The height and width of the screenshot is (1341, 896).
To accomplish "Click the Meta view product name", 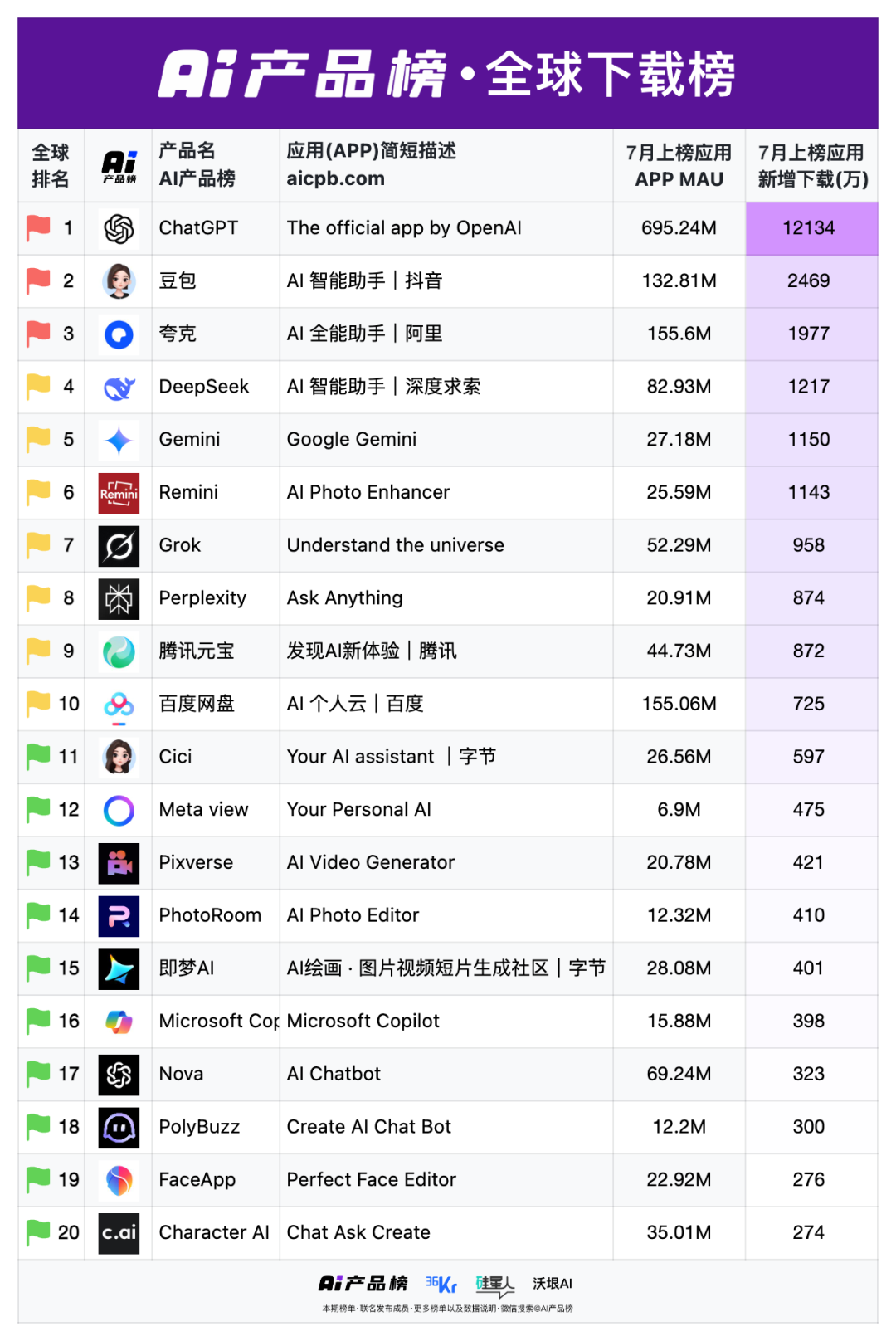I will point(203,810).
